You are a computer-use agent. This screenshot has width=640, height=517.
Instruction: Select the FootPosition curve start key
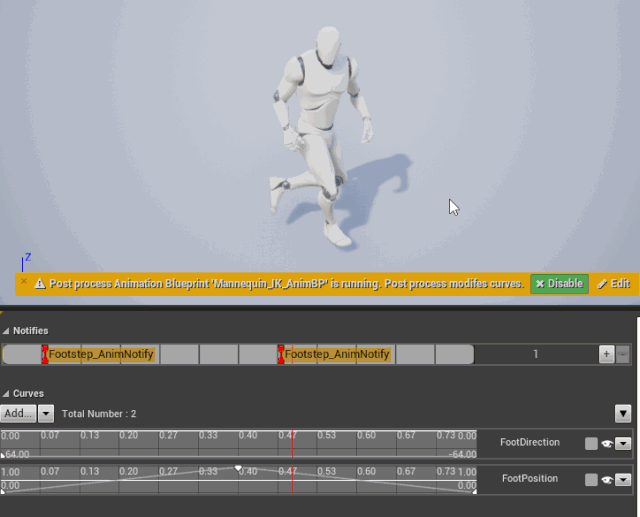point(2,492)
